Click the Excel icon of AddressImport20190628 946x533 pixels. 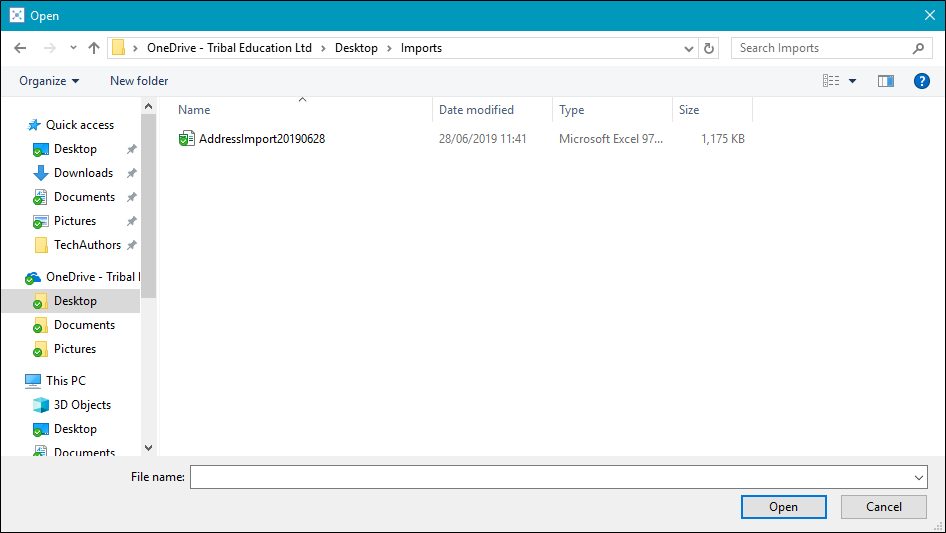186,139
